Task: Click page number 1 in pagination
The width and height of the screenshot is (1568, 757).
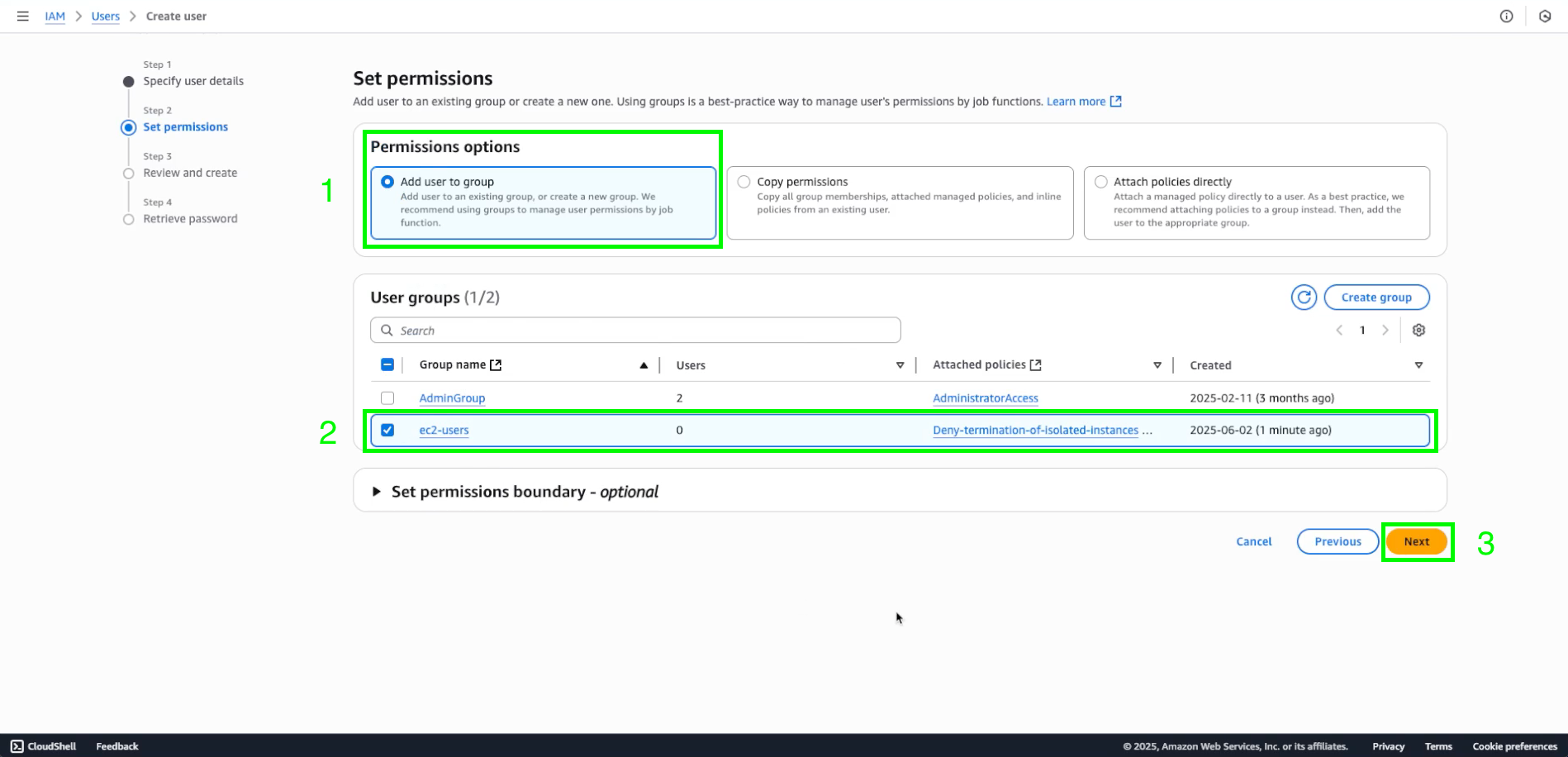Action: click(x=1362, y=330)
